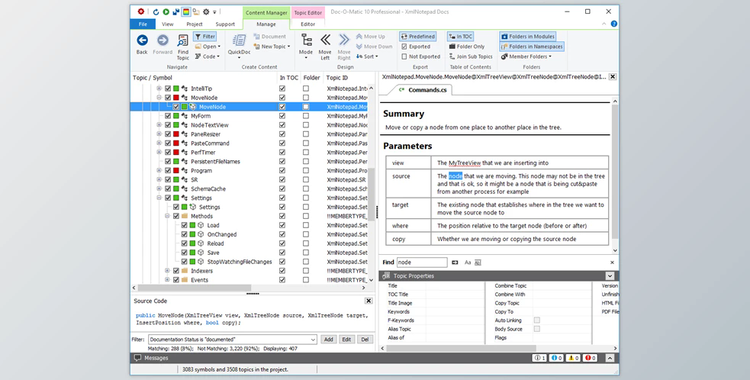
Task: Click the Del filter button
Action: [364, 339]
